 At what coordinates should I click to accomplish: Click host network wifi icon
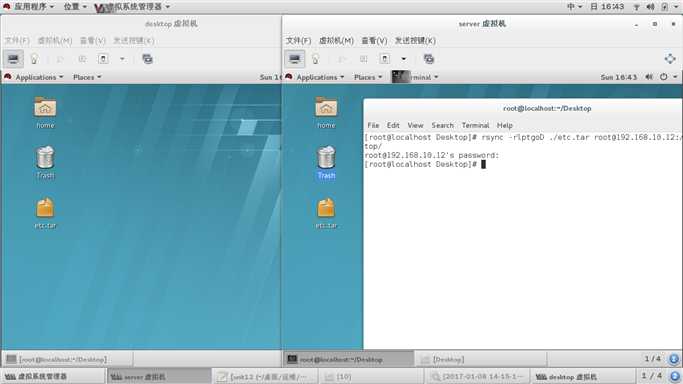pos(636,7)
